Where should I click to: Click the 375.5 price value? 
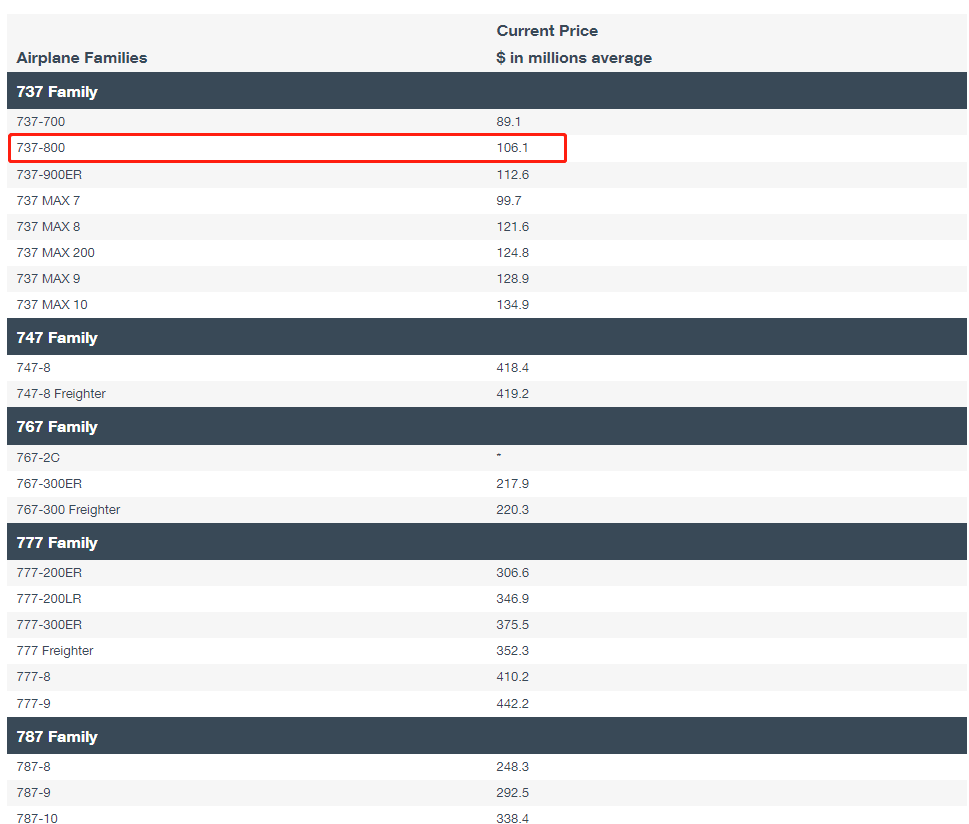coord(512,625)
